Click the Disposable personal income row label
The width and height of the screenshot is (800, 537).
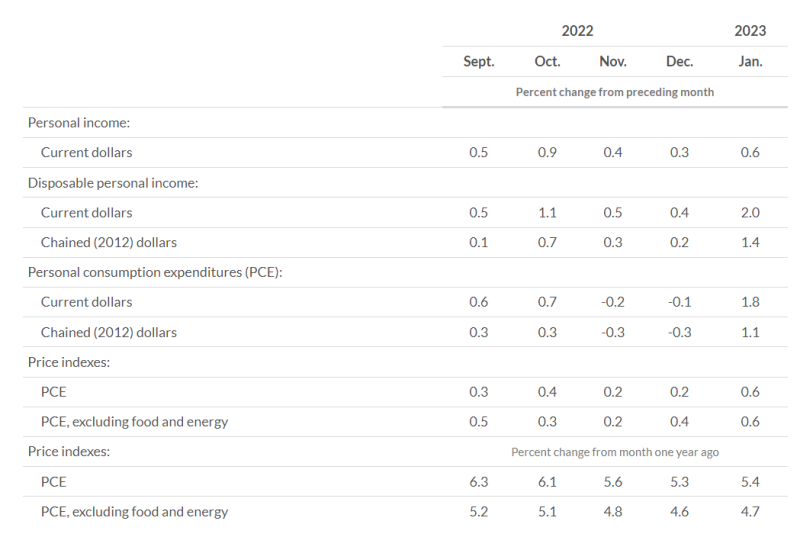(x=113, y=183)
